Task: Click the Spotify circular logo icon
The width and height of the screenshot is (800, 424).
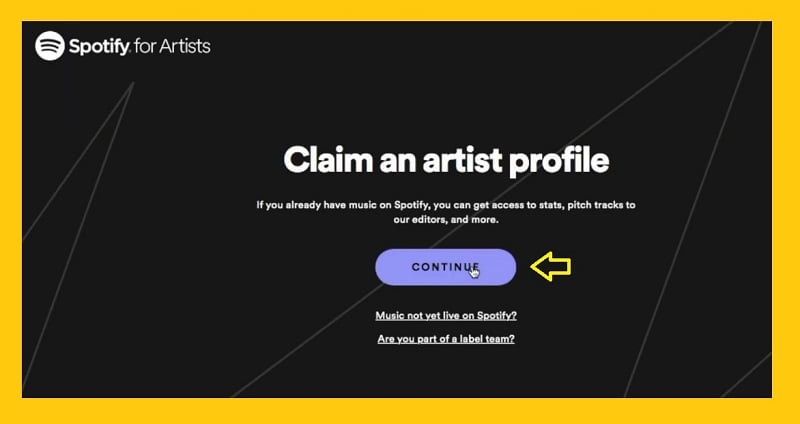Action: [49, 46]
